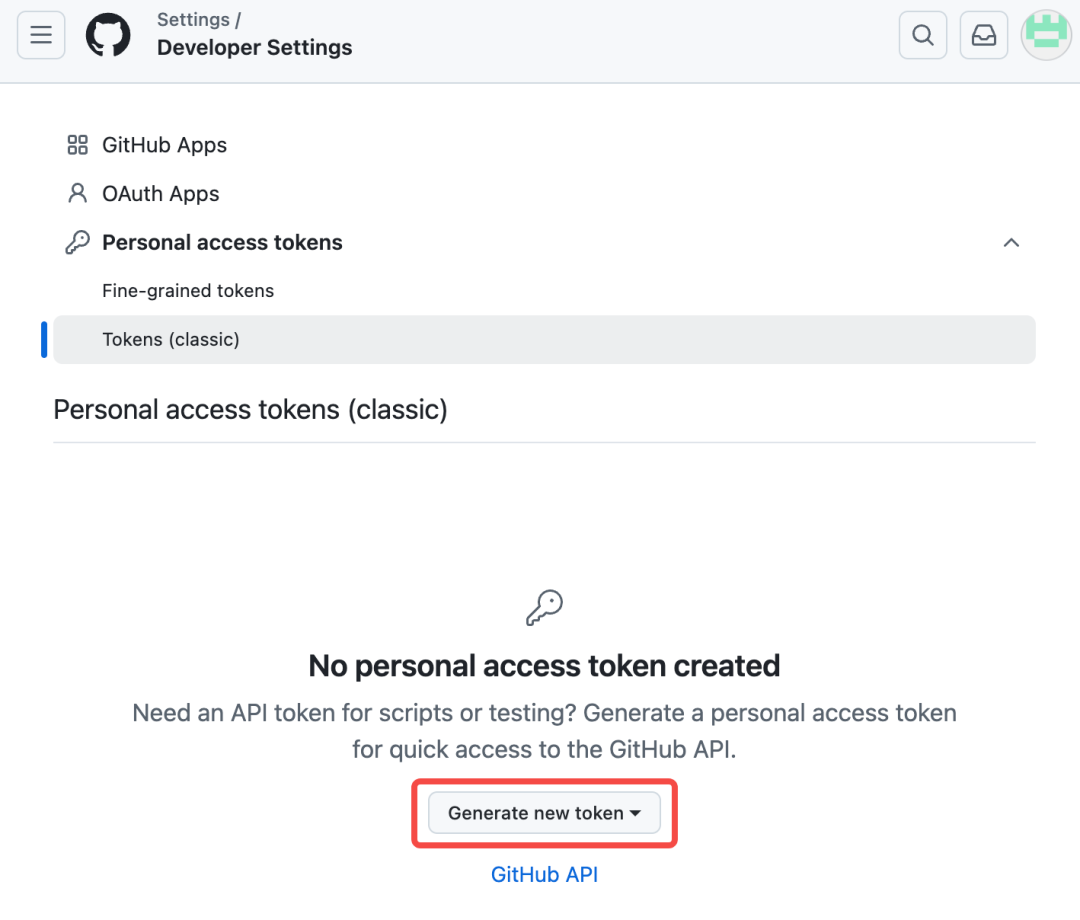
Task: Select Fine-grained tokens
Action: [x=188, y=291]
